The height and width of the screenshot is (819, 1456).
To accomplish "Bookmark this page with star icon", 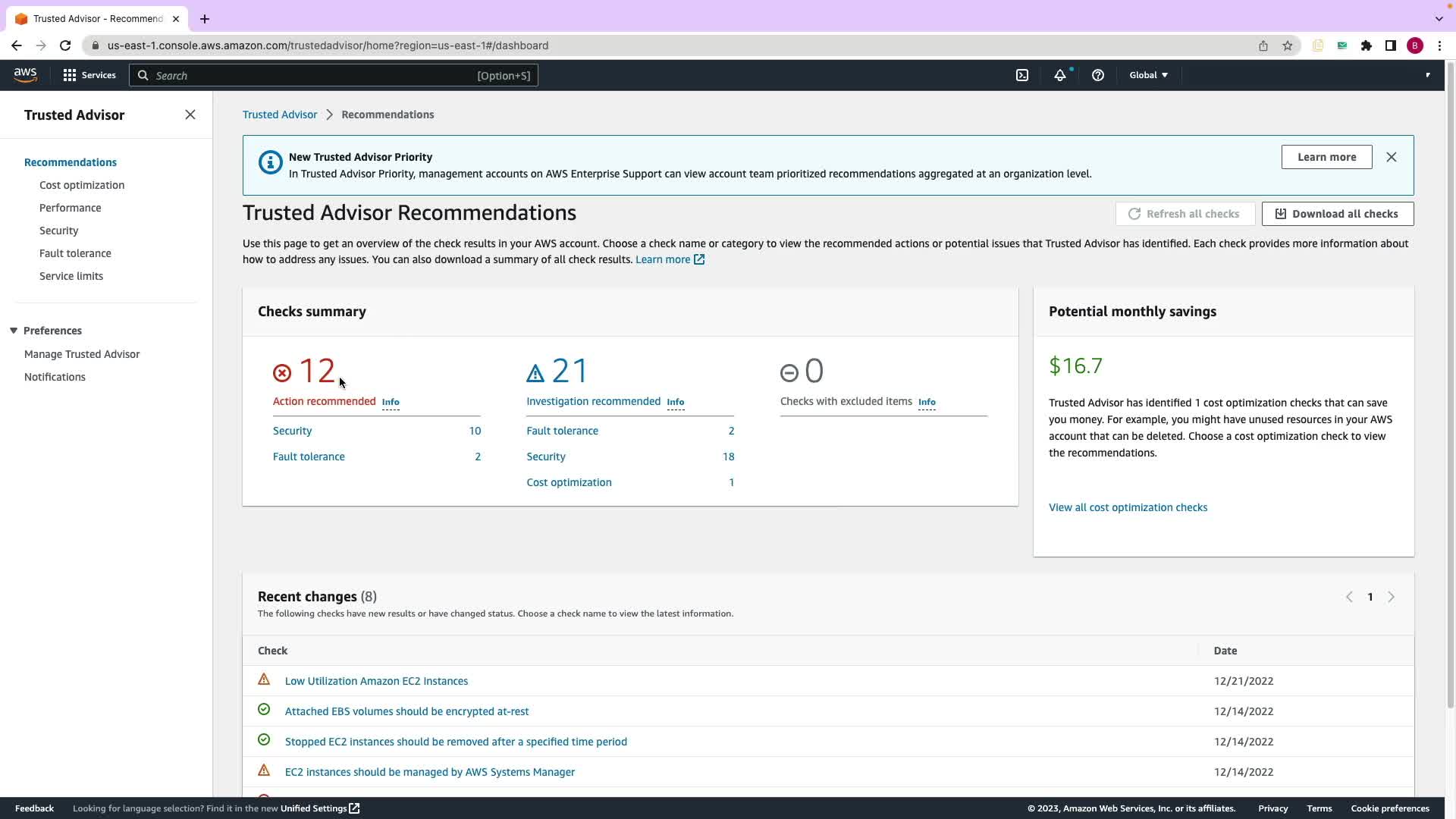I will (x=1287, y=45).
